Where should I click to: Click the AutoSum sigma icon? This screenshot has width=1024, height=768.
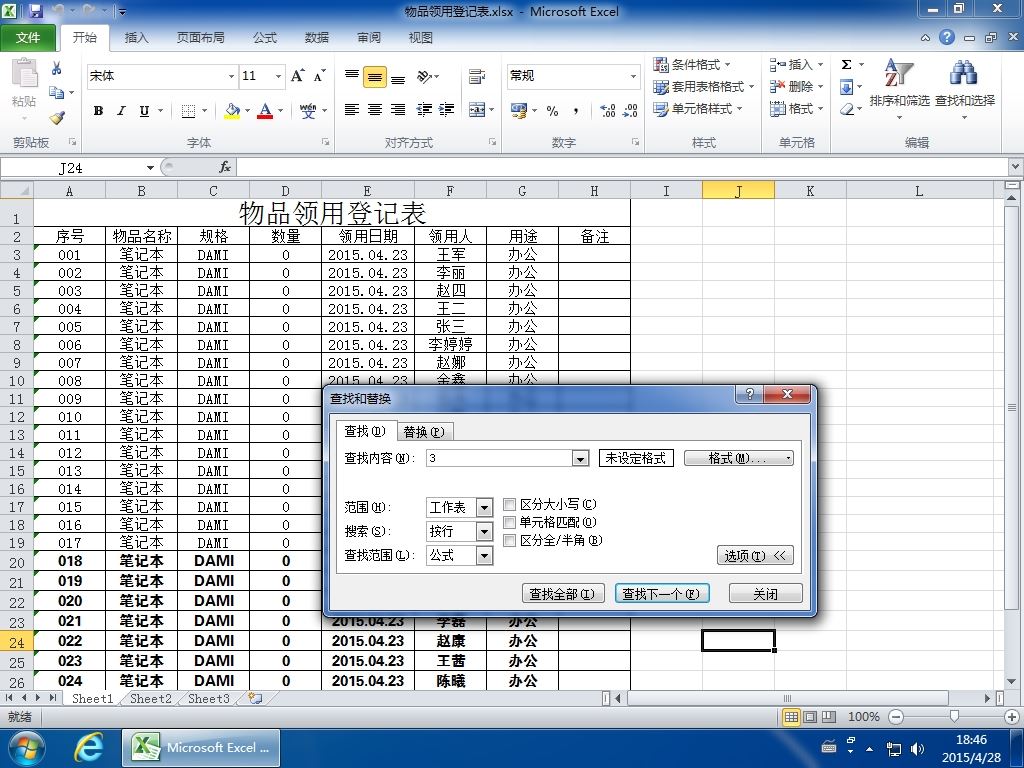tap(846, 65)
